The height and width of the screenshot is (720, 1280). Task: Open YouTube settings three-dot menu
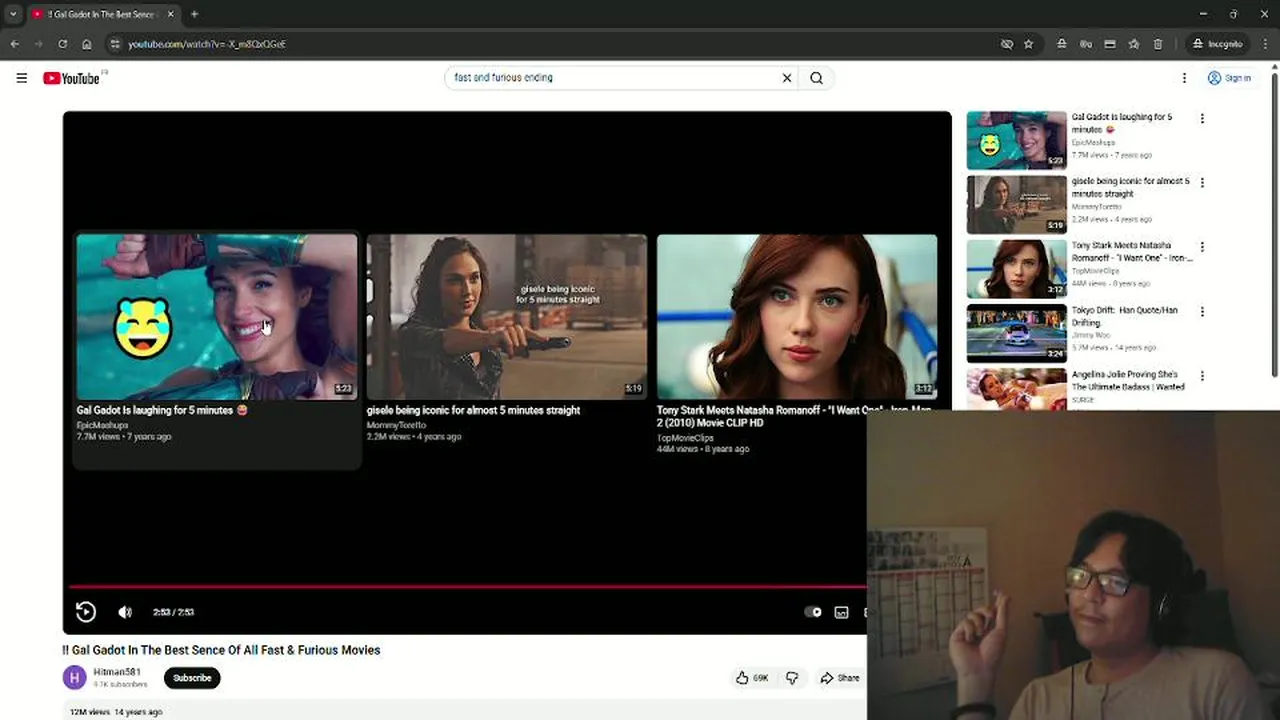[1184, 78]
